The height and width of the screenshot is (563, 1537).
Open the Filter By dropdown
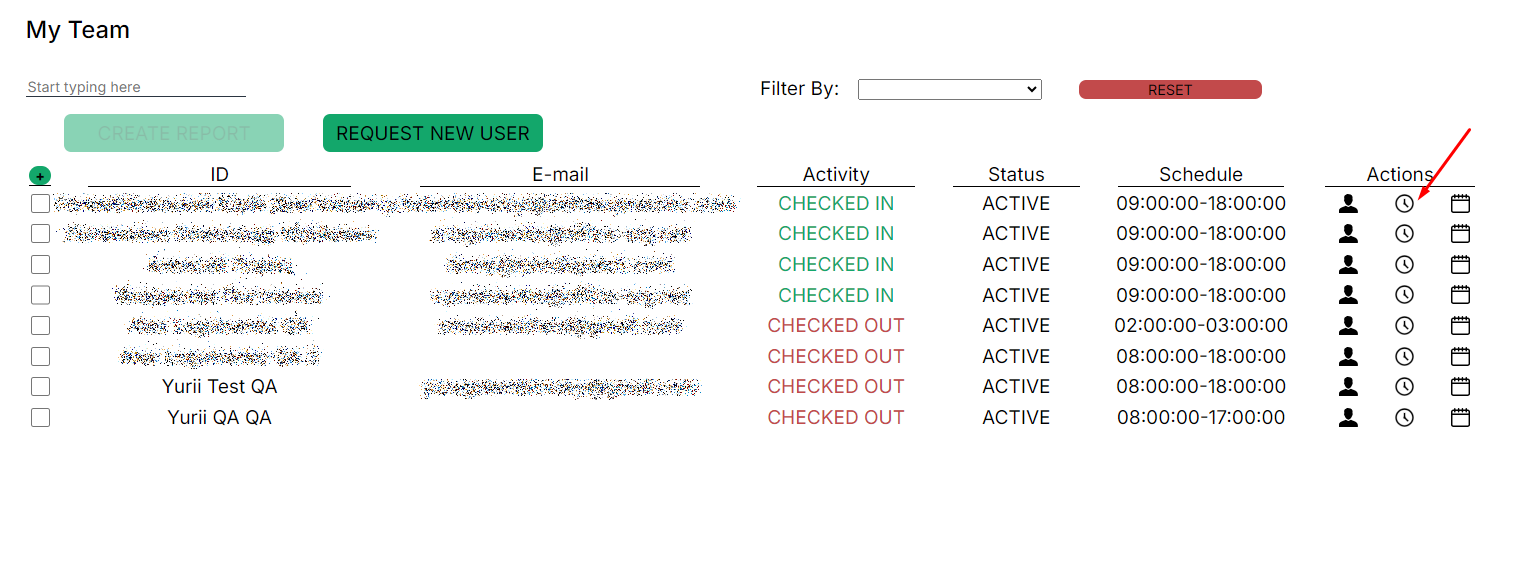tap(949, 90)
